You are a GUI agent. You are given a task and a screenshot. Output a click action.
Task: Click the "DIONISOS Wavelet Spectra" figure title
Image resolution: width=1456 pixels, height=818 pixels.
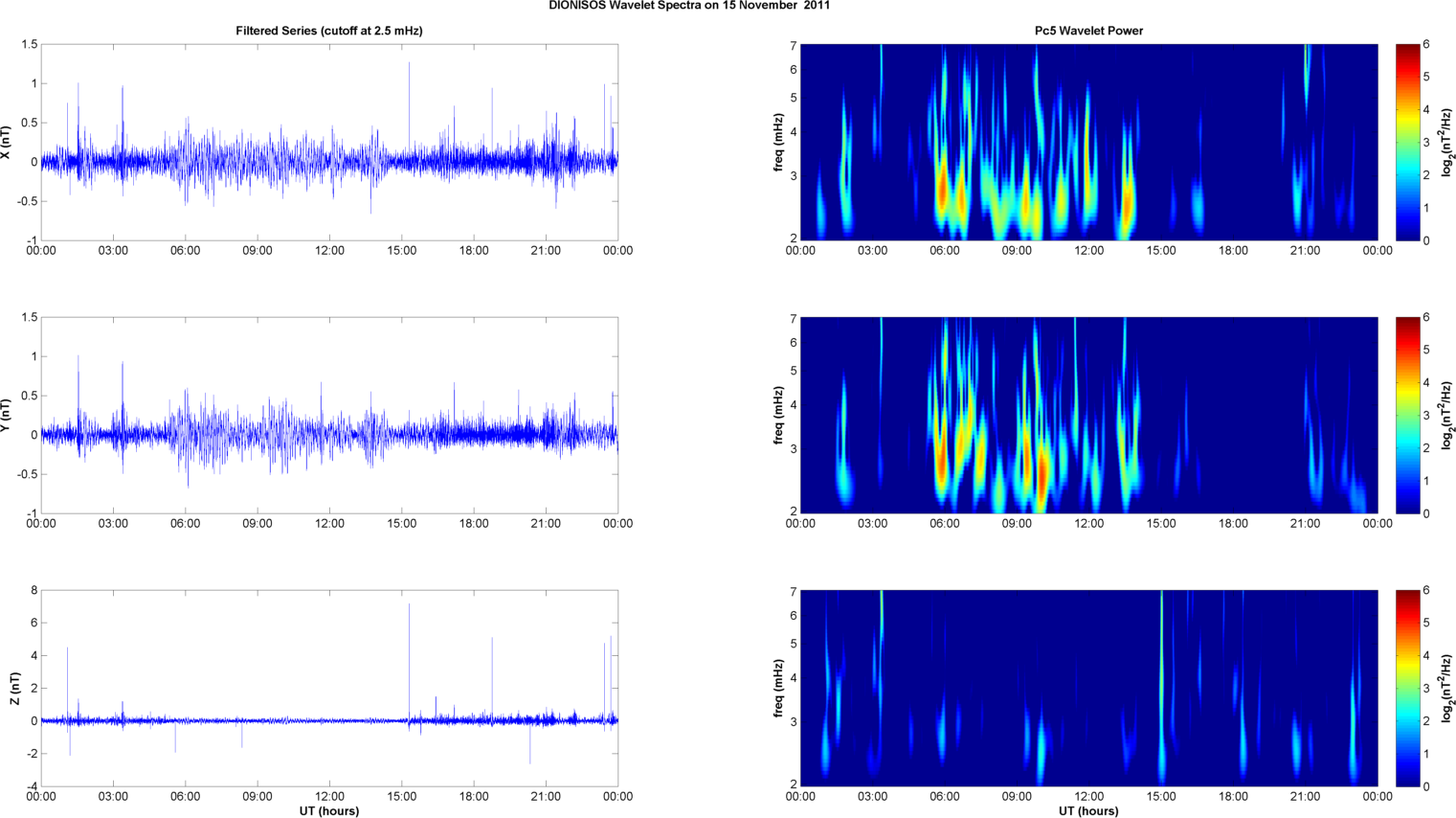coord(689,6)
